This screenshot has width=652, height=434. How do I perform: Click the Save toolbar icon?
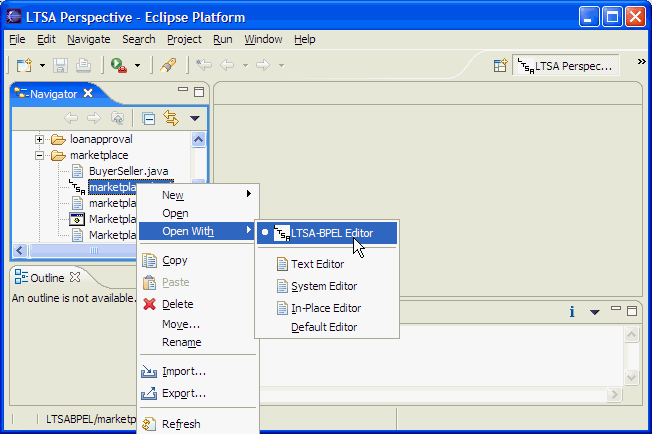point(60,65)
